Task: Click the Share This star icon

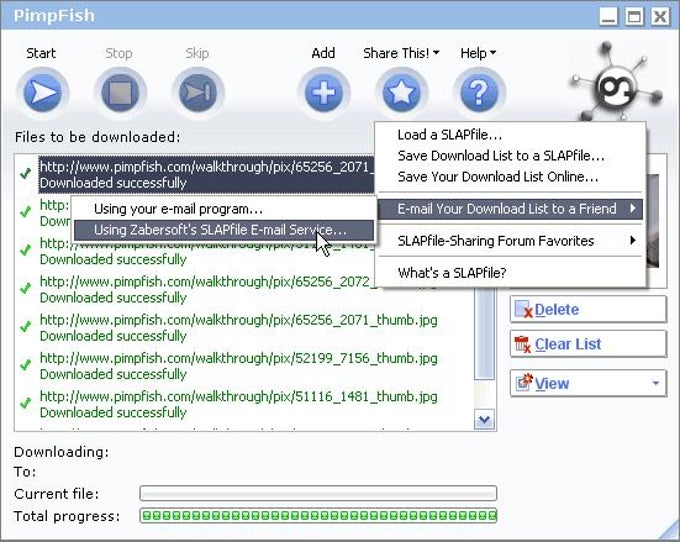Action: 401,93
